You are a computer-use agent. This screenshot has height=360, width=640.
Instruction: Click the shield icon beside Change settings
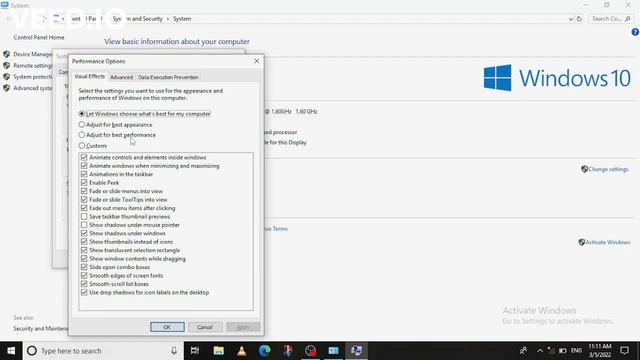(584, 169)
